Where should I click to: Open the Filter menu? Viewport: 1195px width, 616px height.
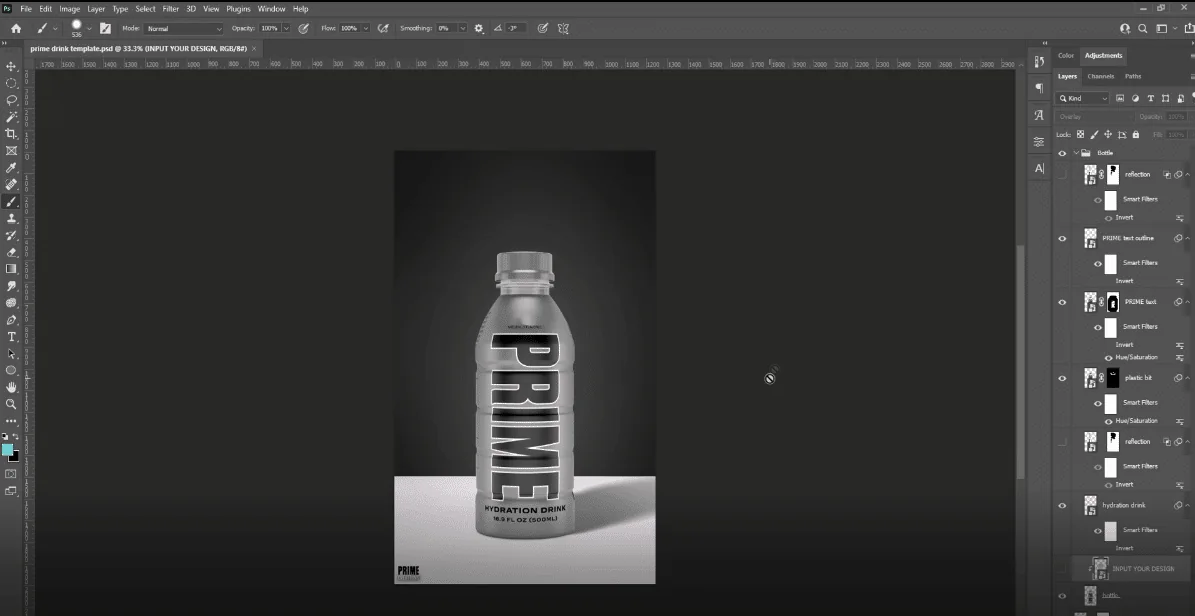coord(171,9)
